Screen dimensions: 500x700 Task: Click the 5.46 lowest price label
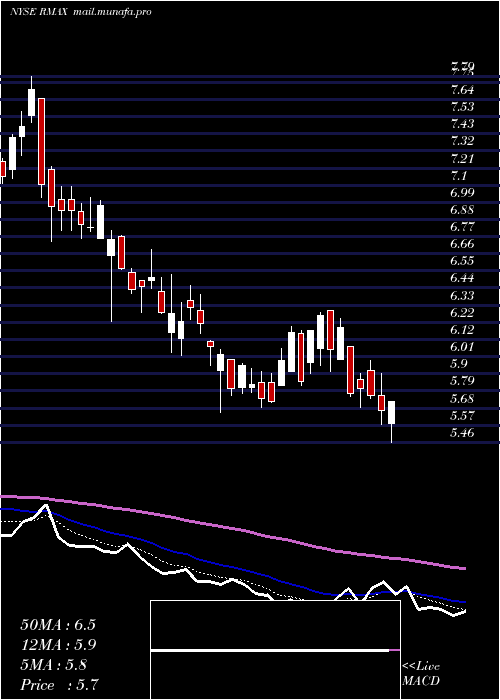click(x=462, y=433)
